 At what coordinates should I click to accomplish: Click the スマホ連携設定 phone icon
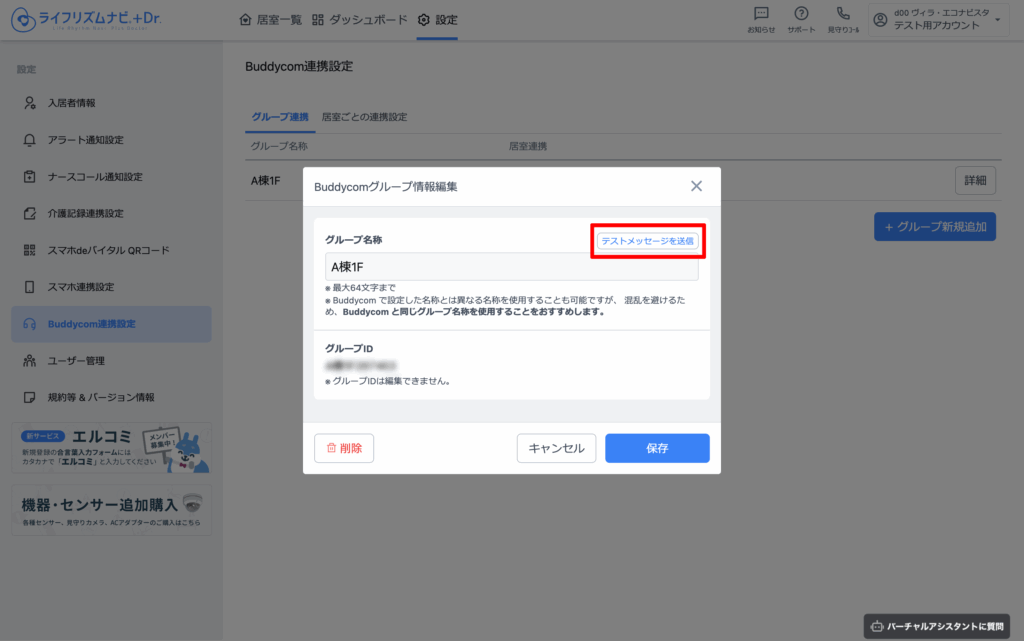[29, 287]
